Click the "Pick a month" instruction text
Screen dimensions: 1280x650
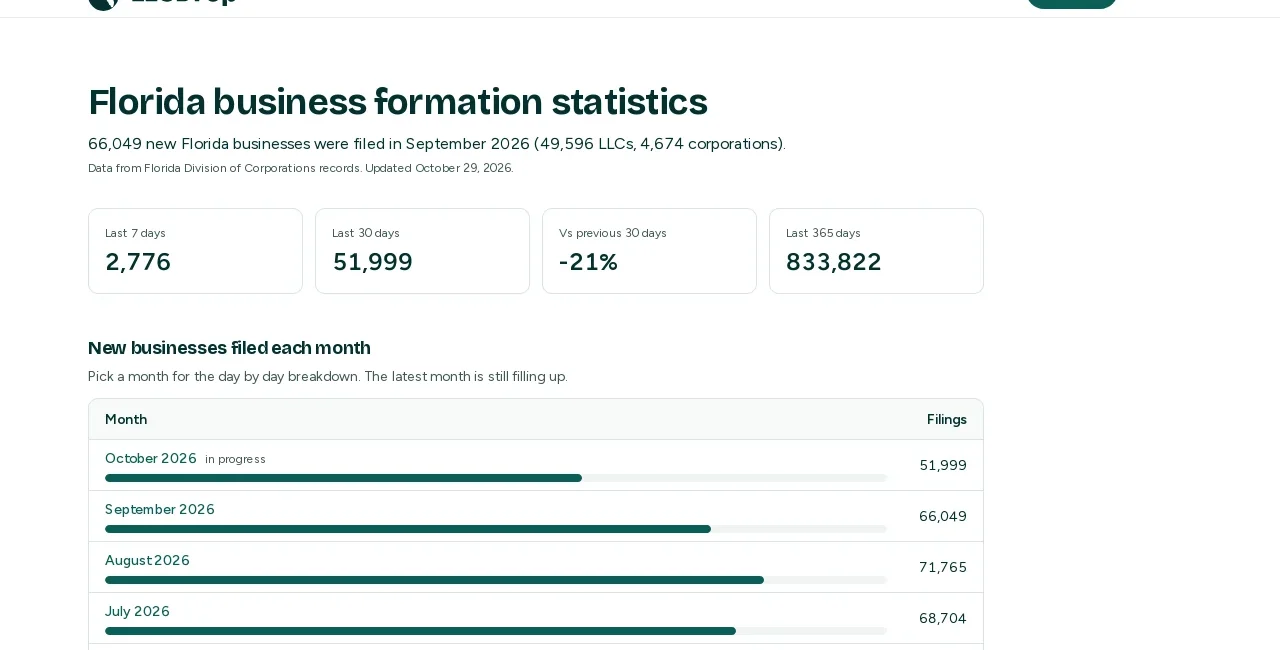(x=328, y=377)
